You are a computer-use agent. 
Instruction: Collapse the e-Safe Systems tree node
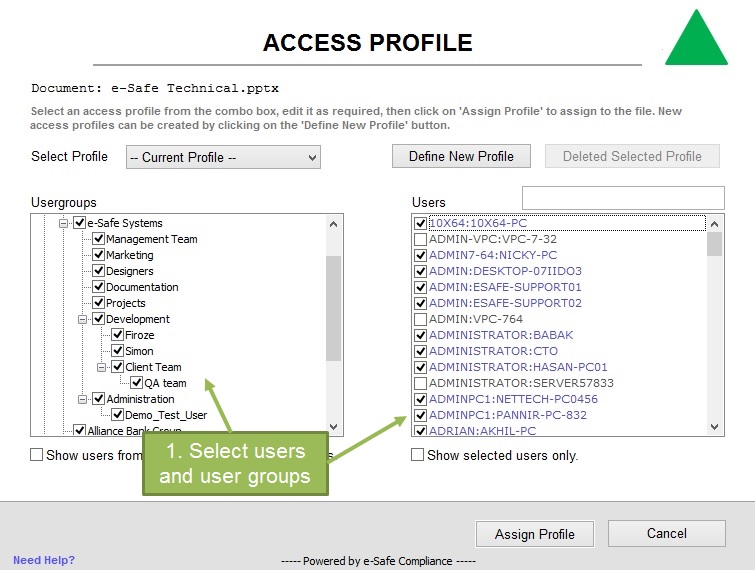click(x=64, y=223)
